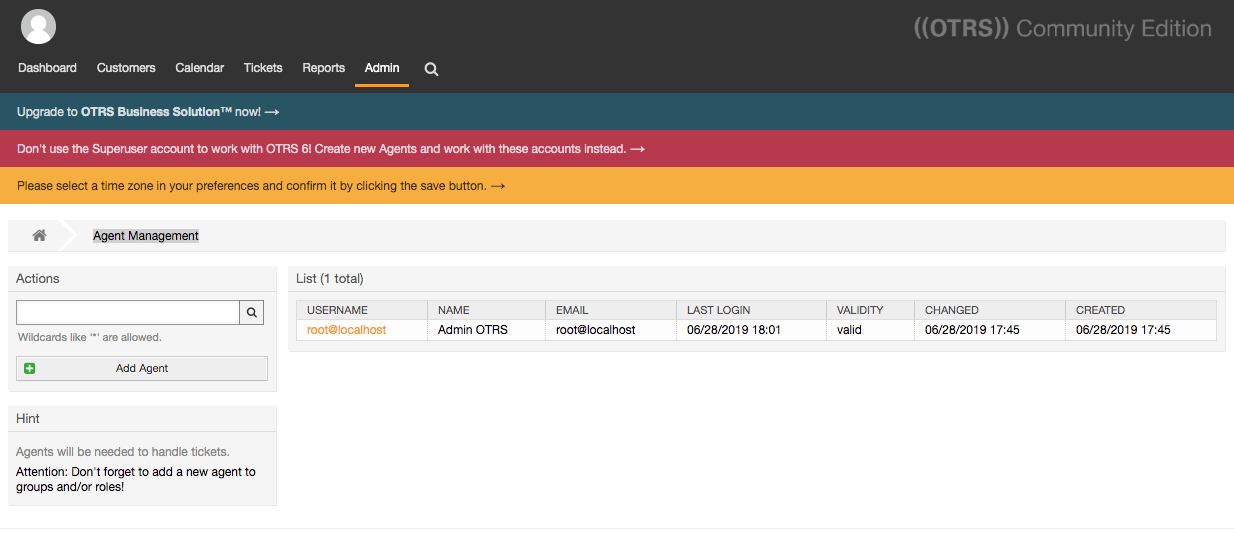This screenshot has height=534, width=1234.
Task: Open the Calendar menu
Action: click(x=199, y=68)
